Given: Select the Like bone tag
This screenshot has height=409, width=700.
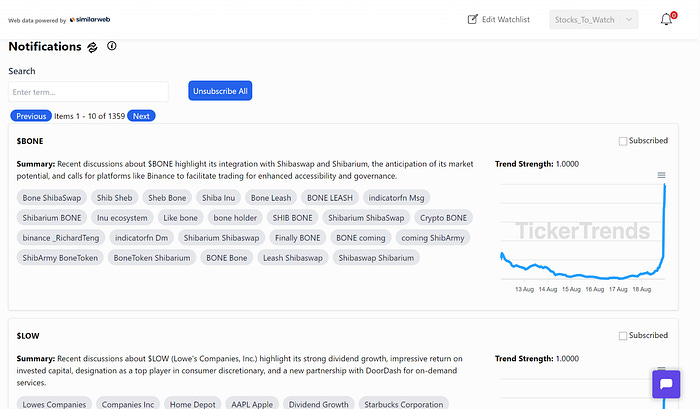Looking at the screenshot, I should tap(180, 218).
